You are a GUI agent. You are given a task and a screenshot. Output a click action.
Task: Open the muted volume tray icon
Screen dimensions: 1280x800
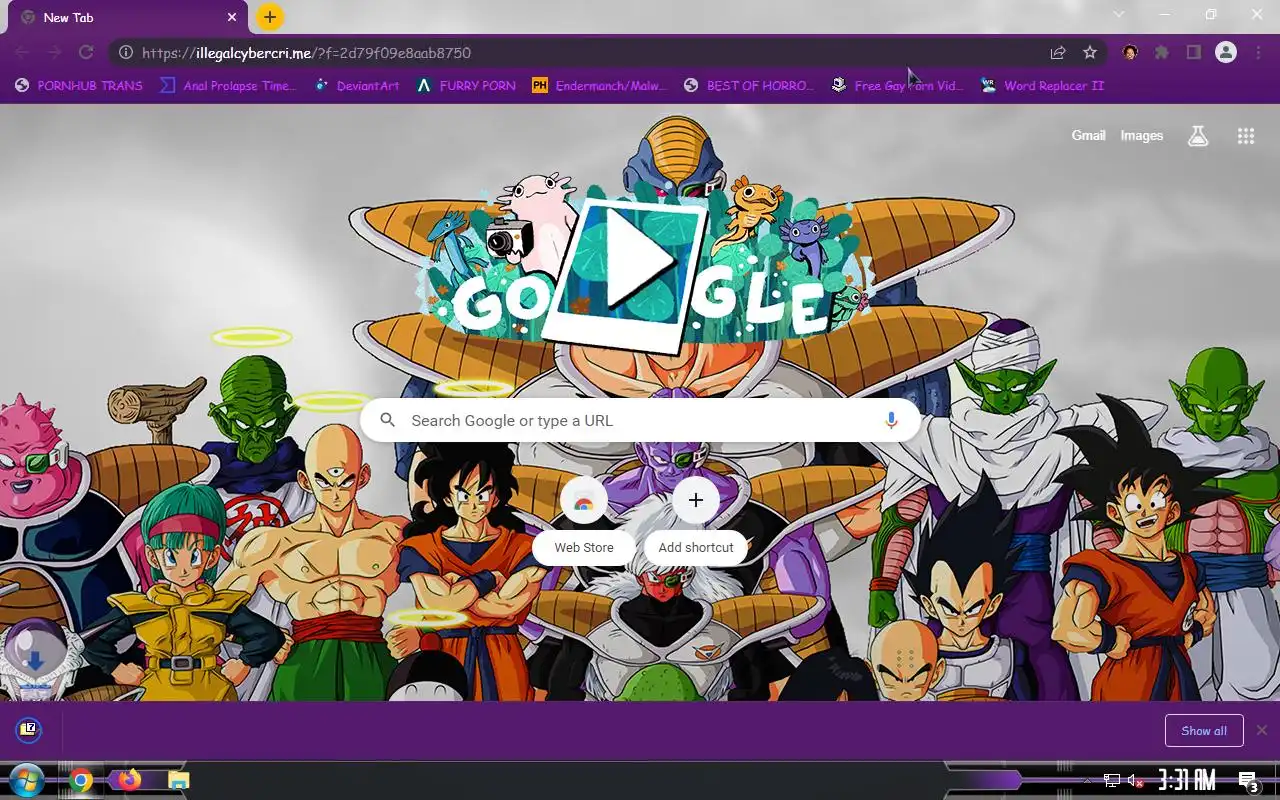pyautogui.click(x=1135, y=780)
